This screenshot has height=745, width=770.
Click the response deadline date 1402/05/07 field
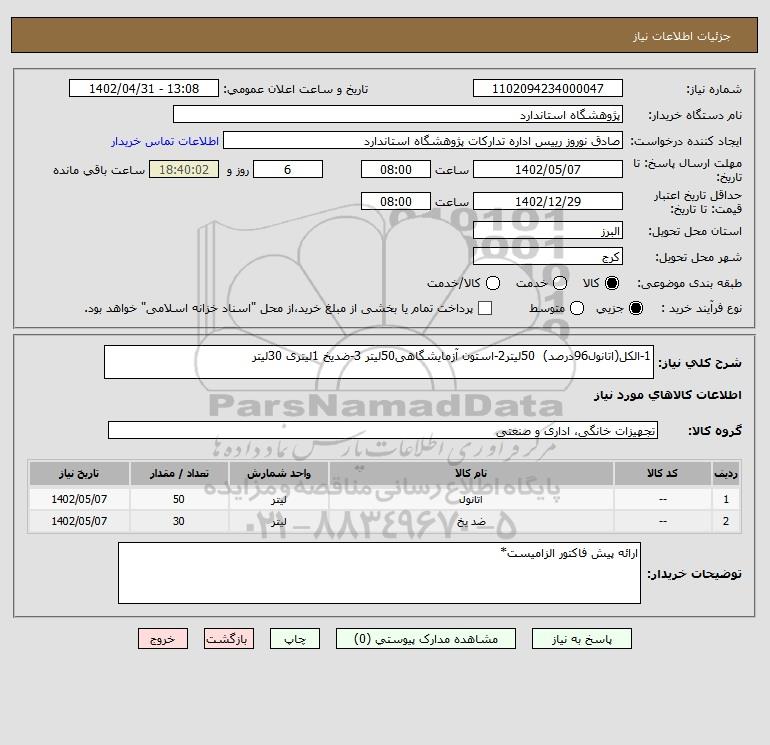point(548,169)
